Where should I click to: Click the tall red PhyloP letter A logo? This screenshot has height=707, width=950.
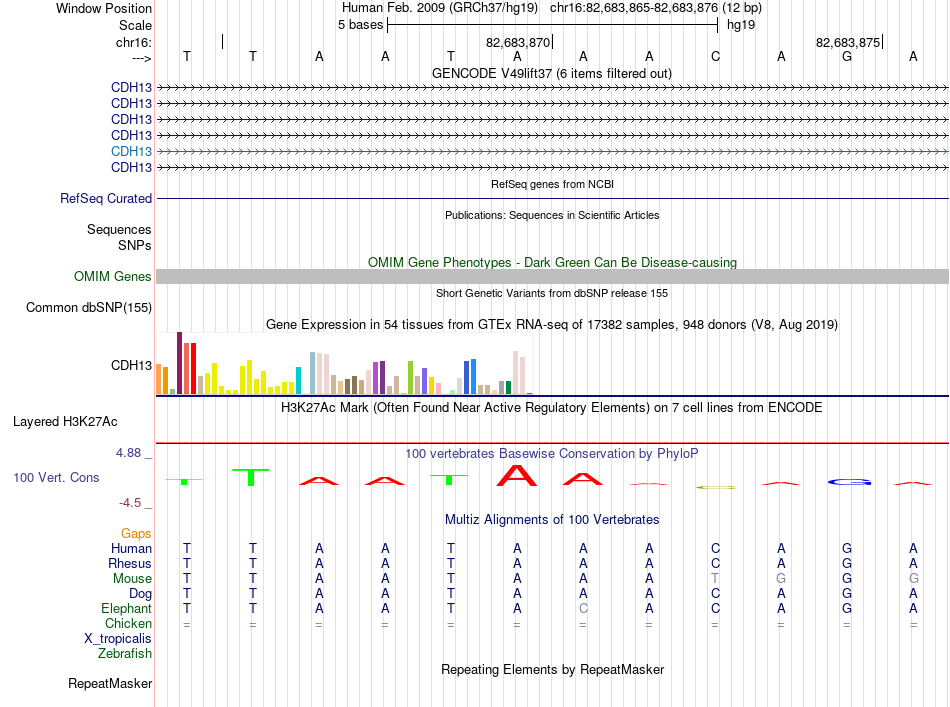tap(517, 476)
